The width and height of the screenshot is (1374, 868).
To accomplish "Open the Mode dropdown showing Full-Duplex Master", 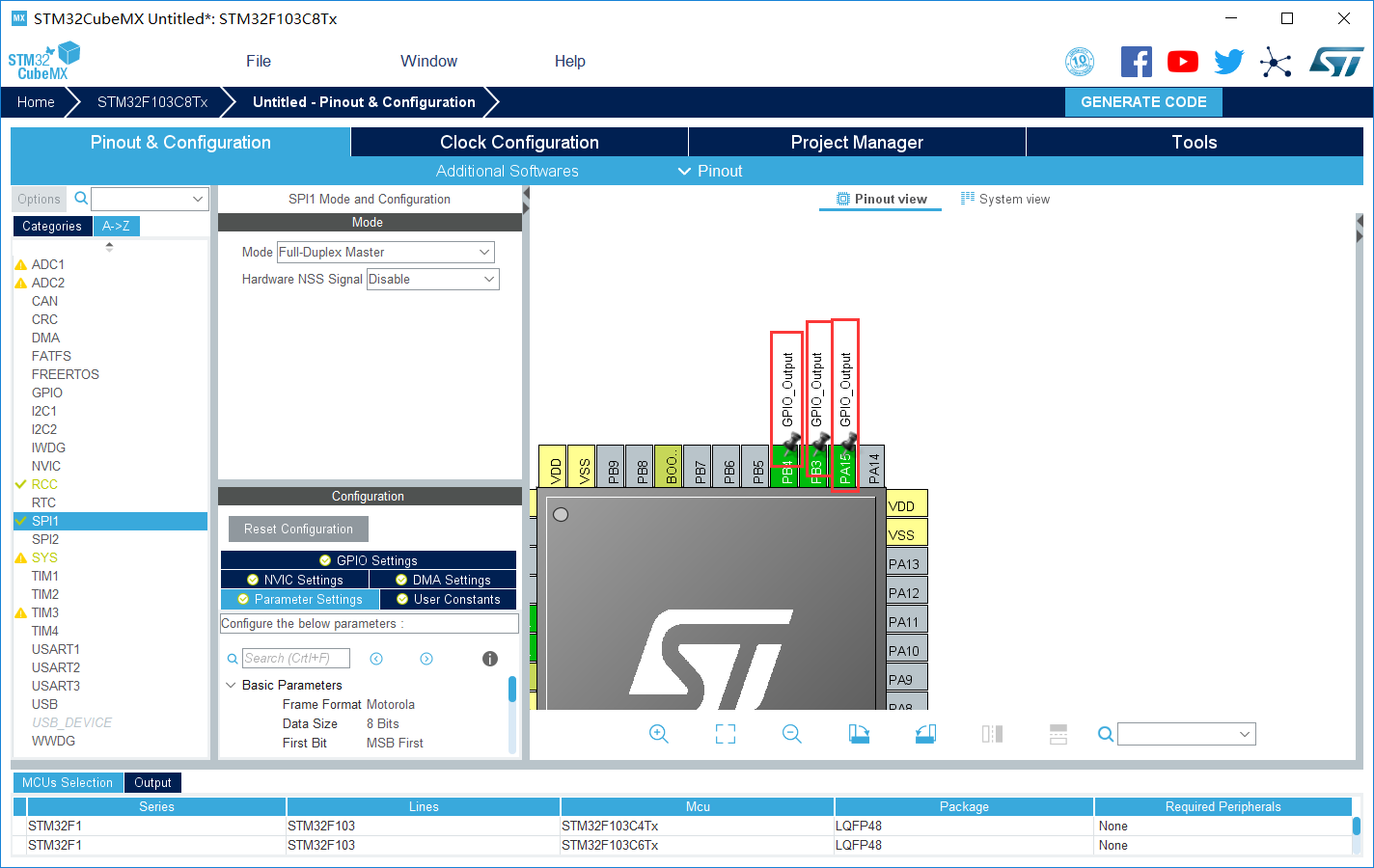I will tap(386, 252).
